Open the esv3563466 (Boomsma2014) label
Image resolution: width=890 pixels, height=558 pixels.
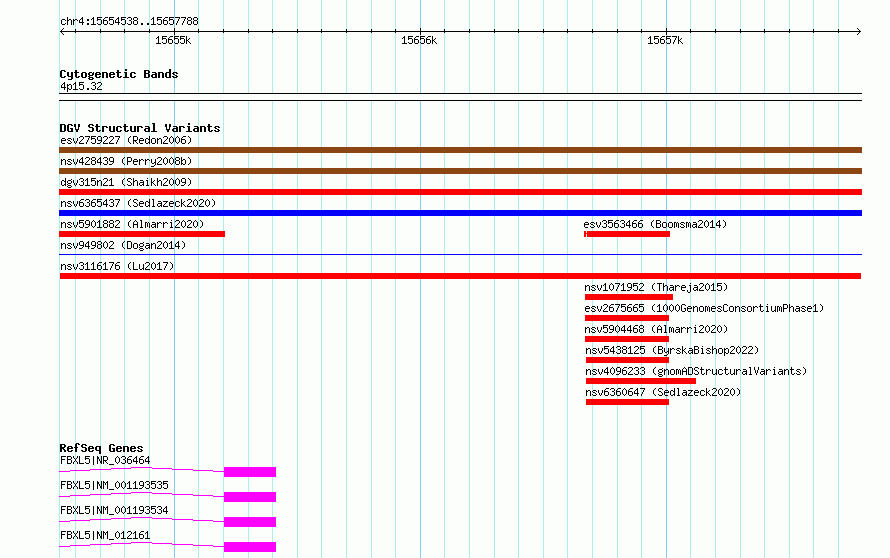tap(655, 224)
